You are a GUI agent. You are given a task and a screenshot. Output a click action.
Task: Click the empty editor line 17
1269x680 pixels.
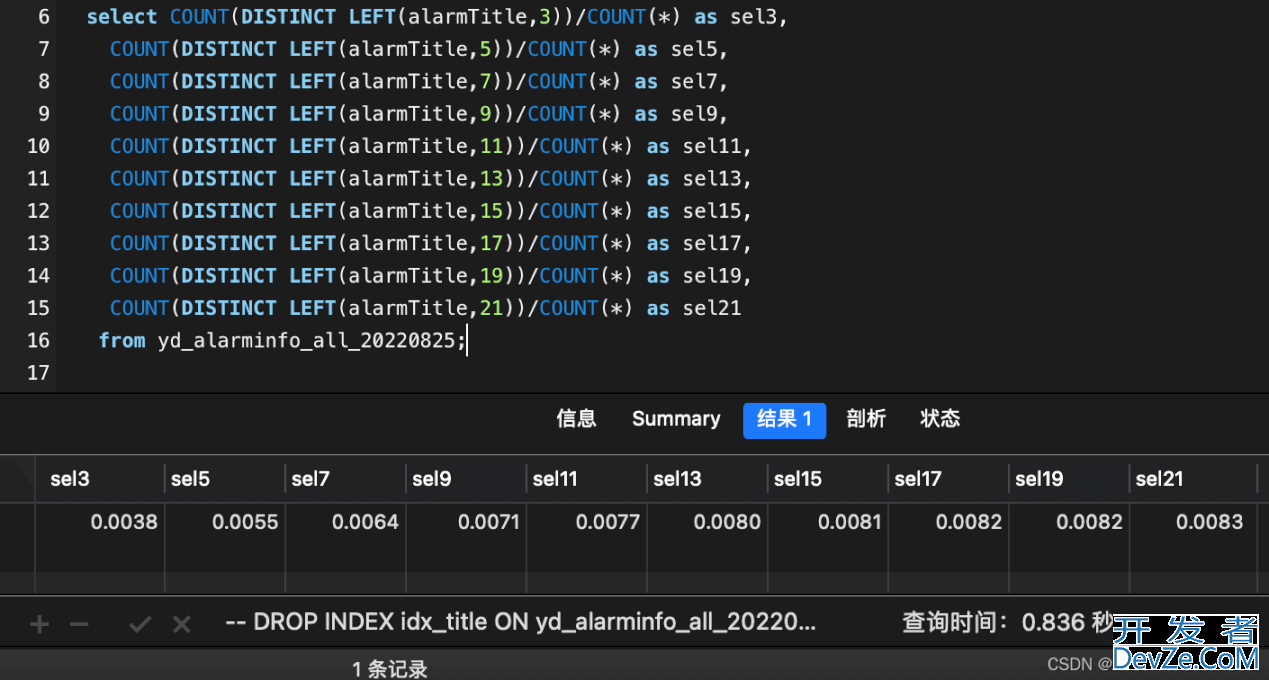[x=660, y=373]
